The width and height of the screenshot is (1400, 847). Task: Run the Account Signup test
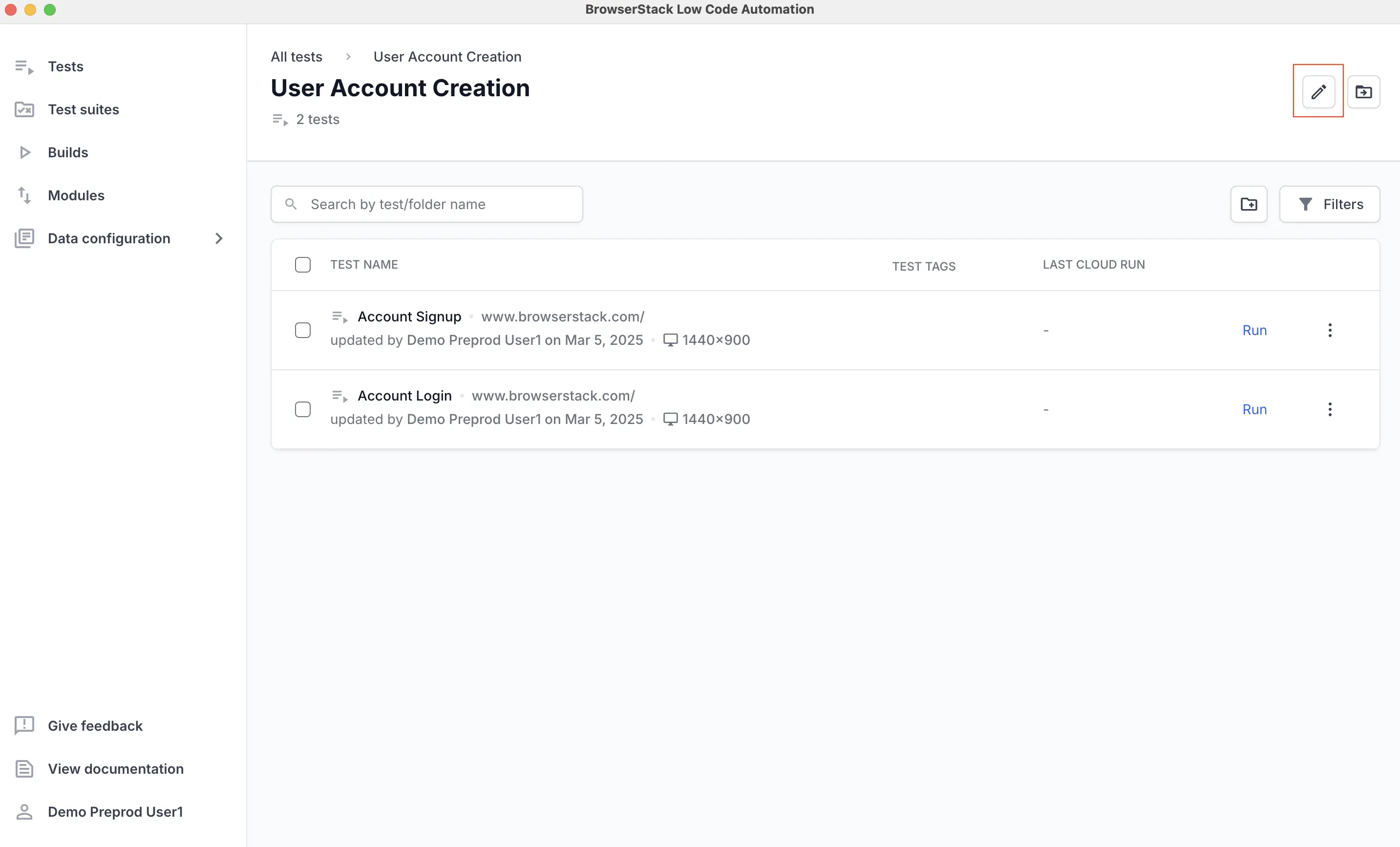(x=1254, y=330)
